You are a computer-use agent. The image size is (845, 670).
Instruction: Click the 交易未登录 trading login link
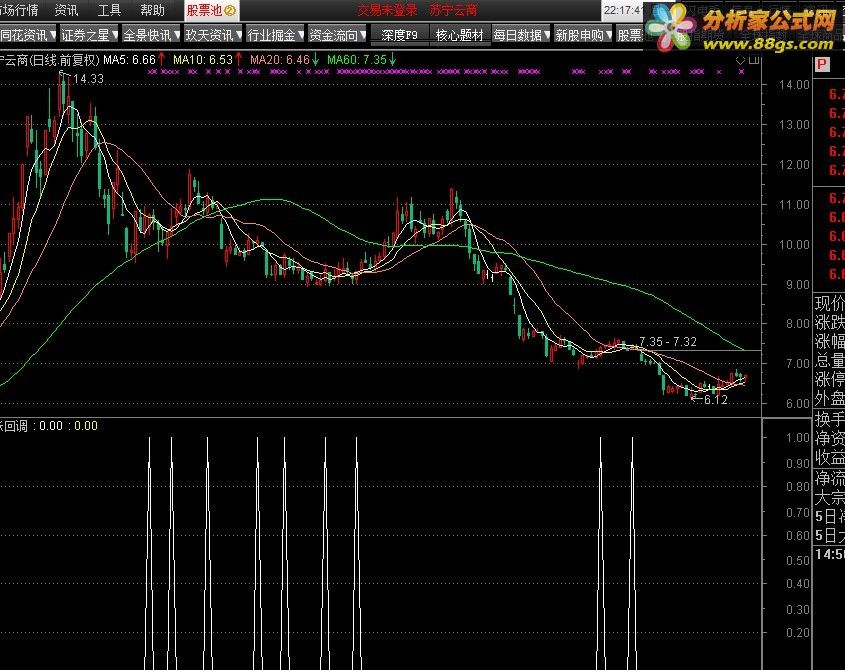387,10
